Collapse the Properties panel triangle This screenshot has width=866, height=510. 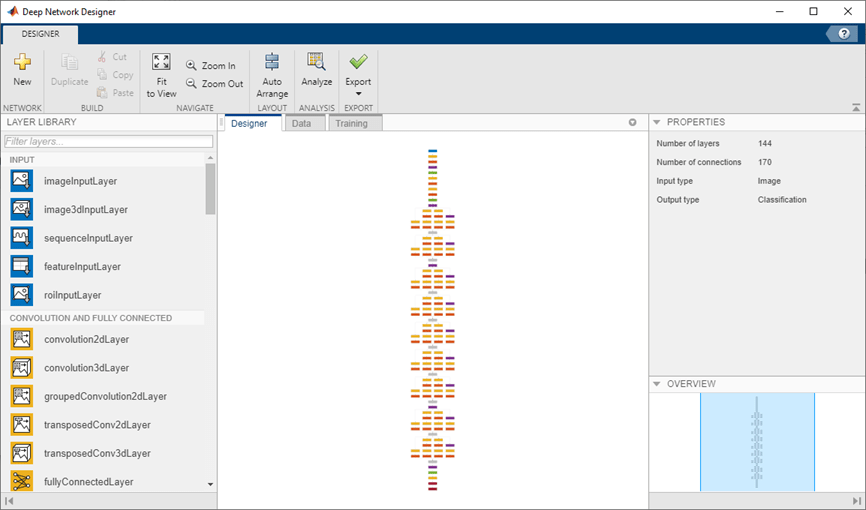point(657,122)
